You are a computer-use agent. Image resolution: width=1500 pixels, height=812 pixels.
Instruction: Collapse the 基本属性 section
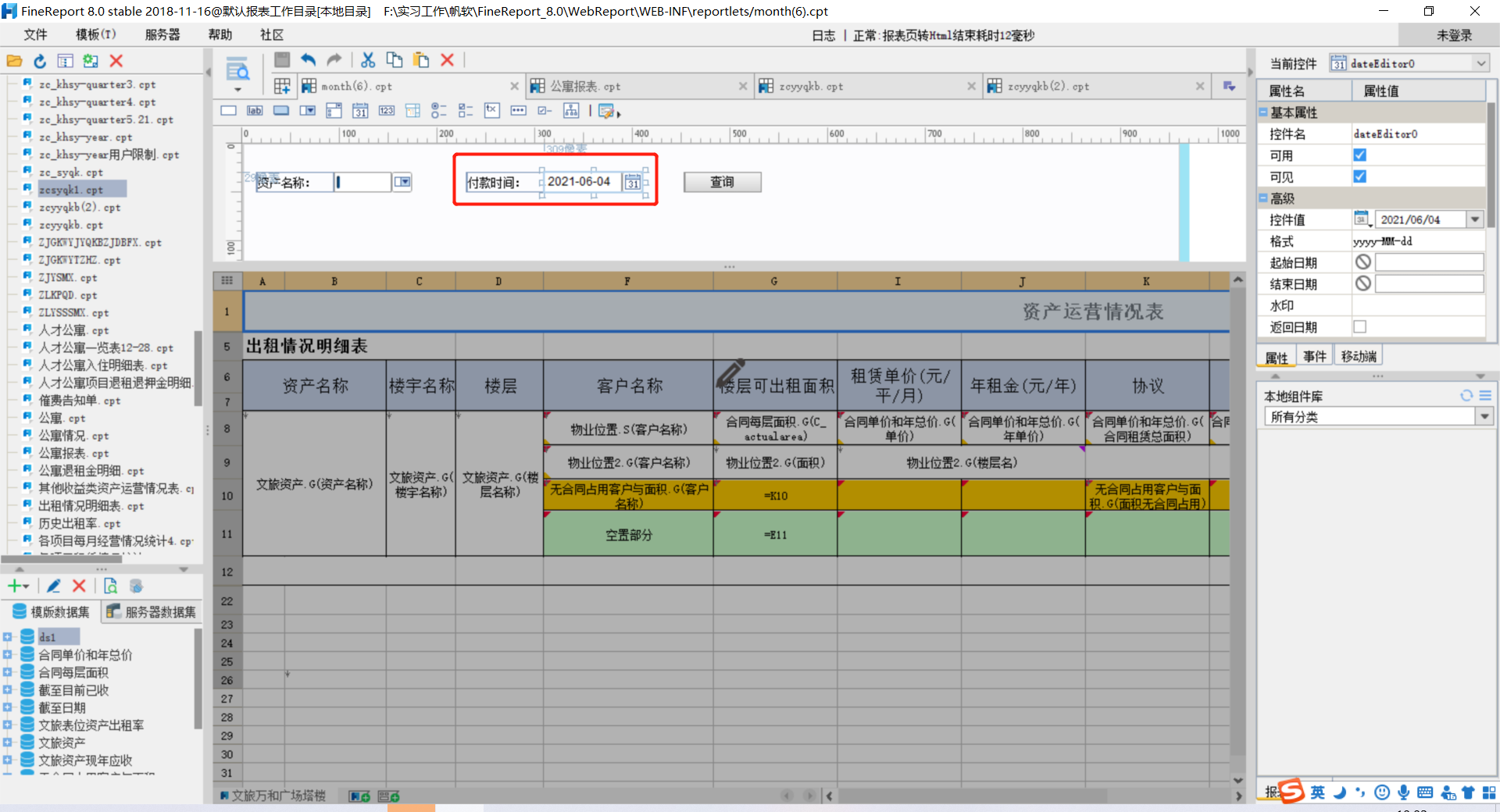click(1263, 112)
